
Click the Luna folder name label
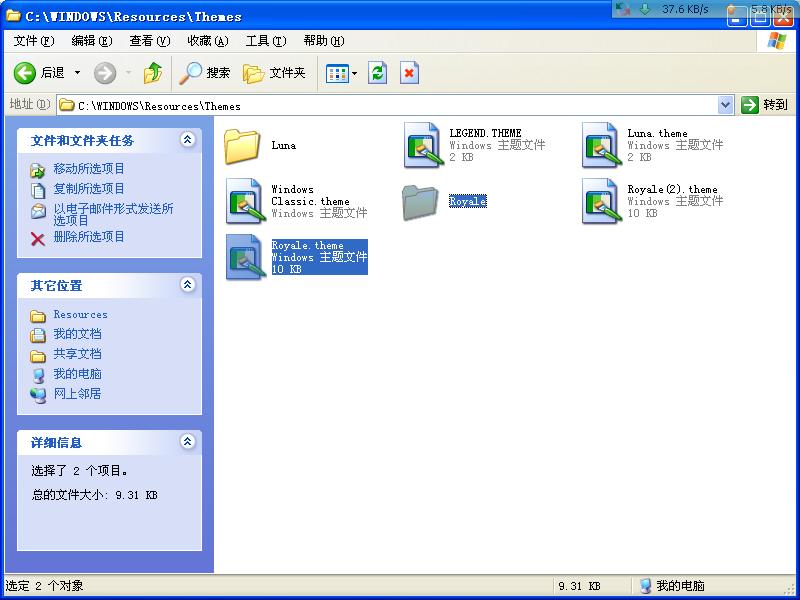point(284,145)
